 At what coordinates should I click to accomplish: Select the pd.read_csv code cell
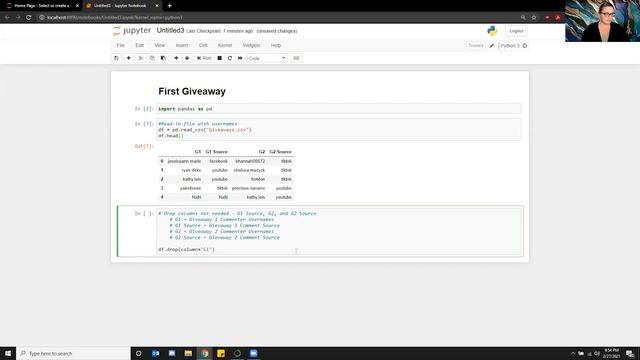[339, 129]
